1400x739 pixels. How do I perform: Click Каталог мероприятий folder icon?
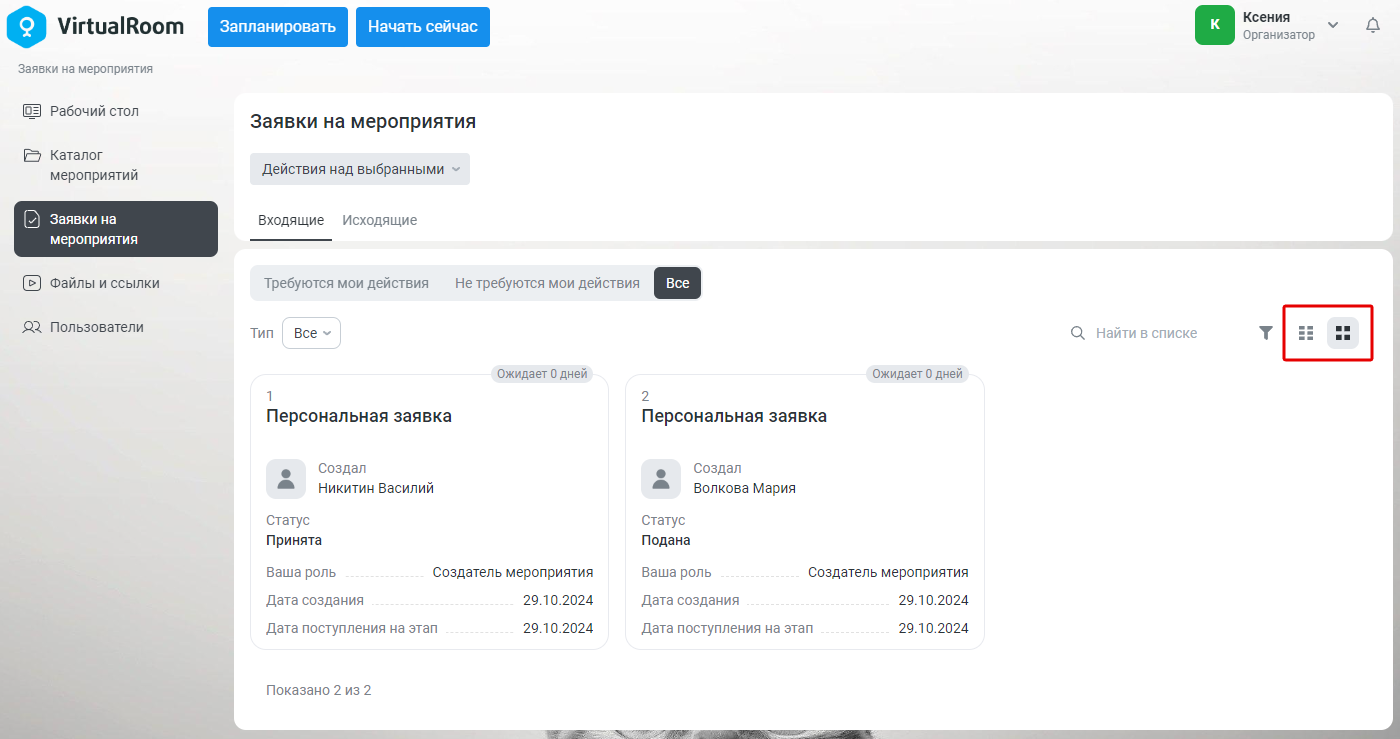(x=32, y=155)
